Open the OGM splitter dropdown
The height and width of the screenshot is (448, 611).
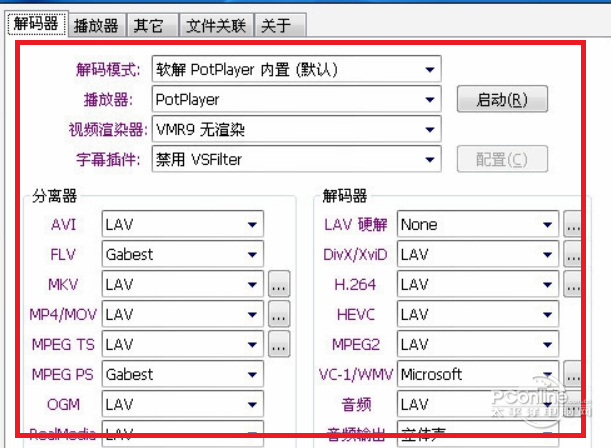click(183, 404)
